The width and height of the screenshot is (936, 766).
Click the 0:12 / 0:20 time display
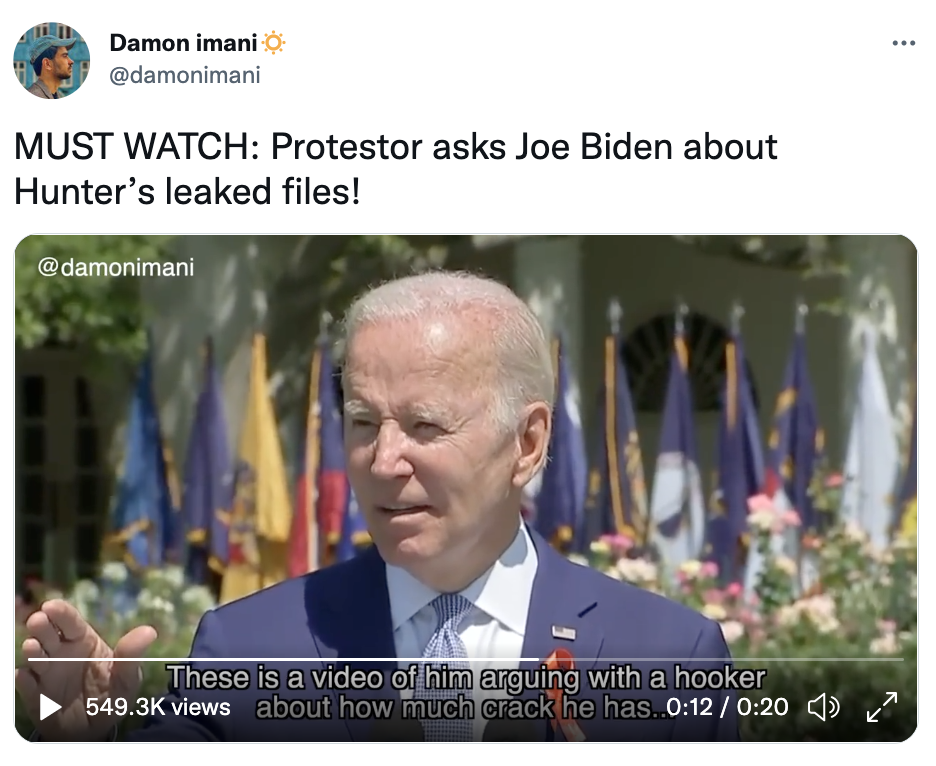[727, 707]
